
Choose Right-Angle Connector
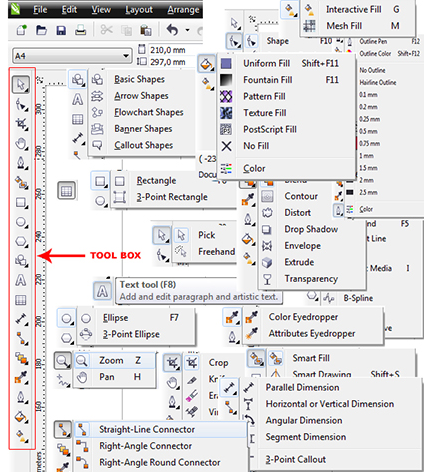click(x=145, y=446)
